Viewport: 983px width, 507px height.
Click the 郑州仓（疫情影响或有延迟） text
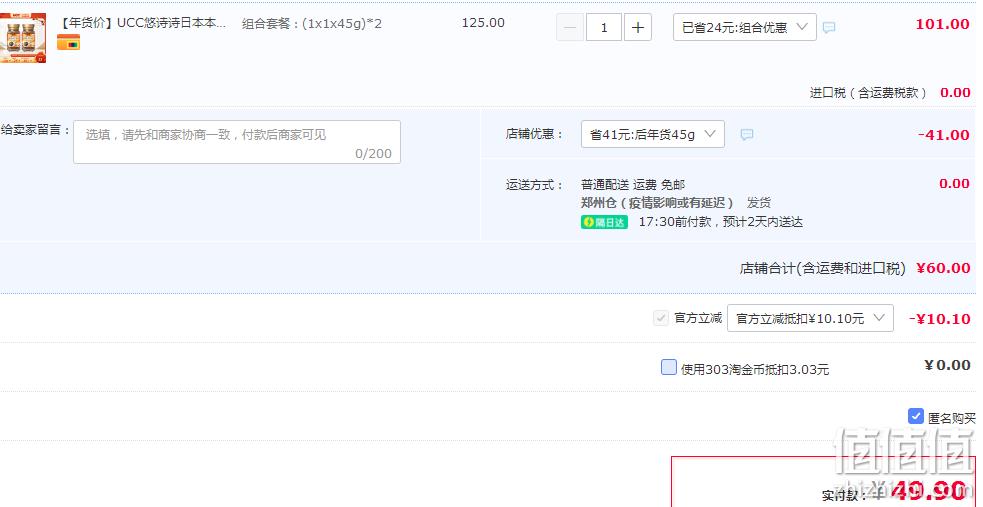(657, 203)
